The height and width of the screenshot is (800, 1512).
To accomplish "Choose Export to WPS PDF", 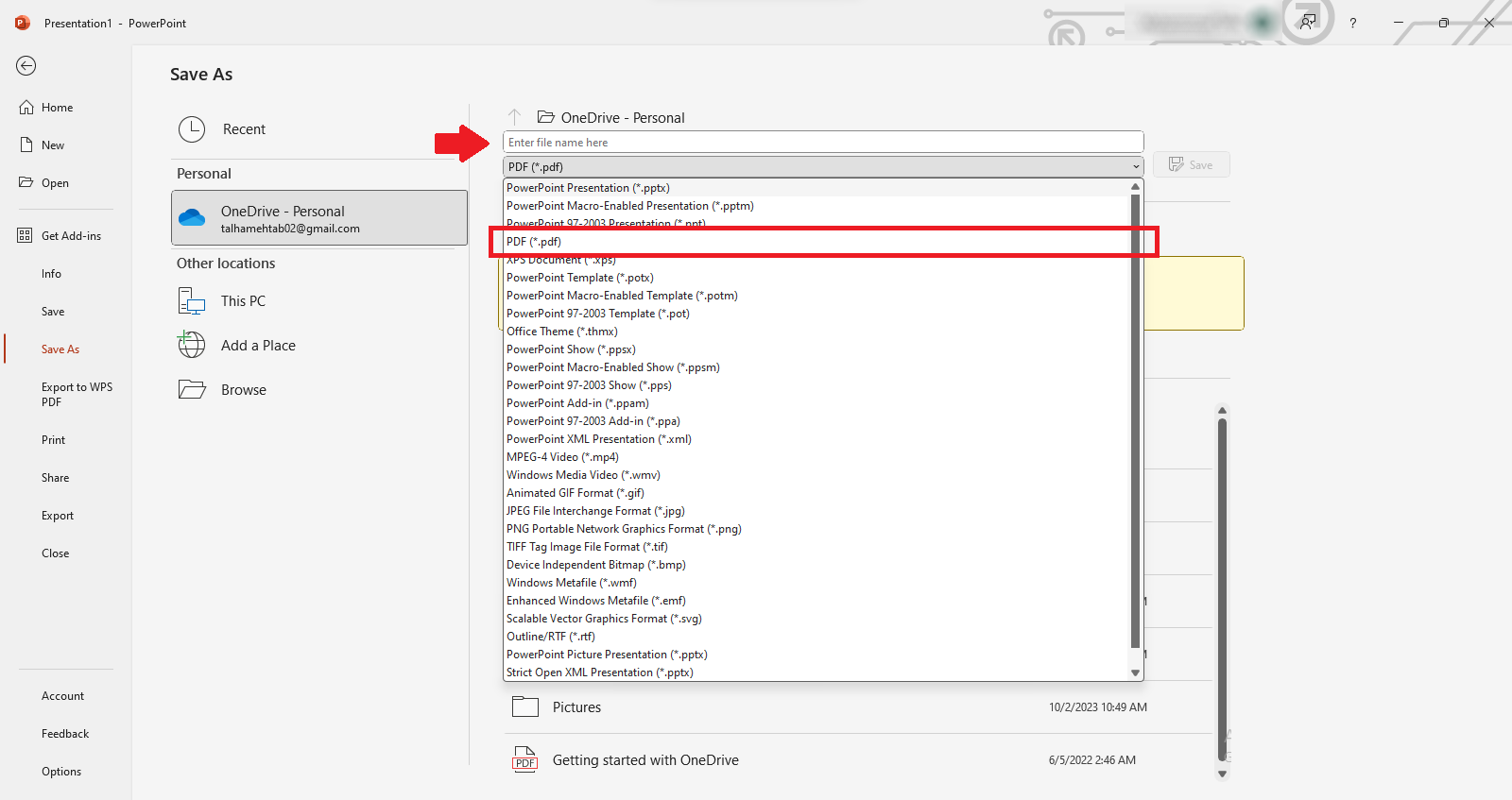I will coord(77,395).
